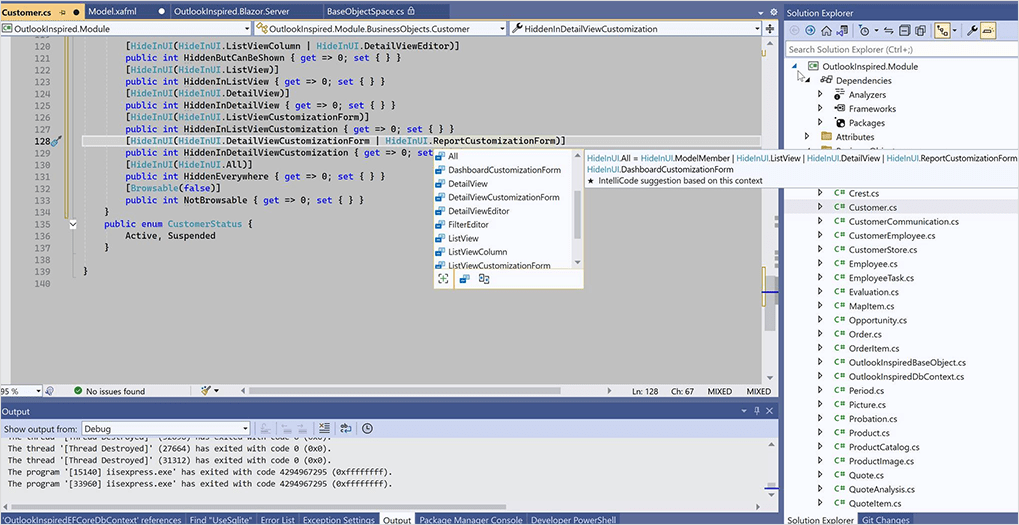Click the Solution Explorer Forward arrow

(x=811, y=31)
